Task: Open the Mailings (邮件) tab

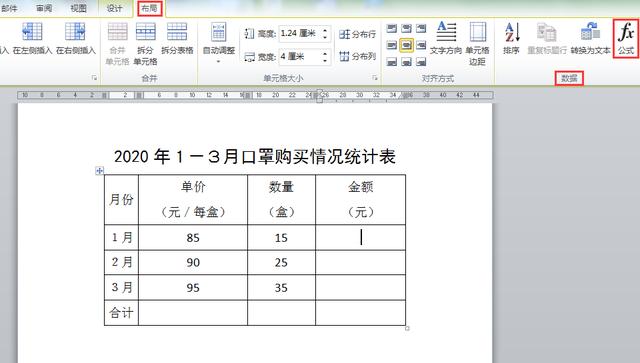Action: 9,8
